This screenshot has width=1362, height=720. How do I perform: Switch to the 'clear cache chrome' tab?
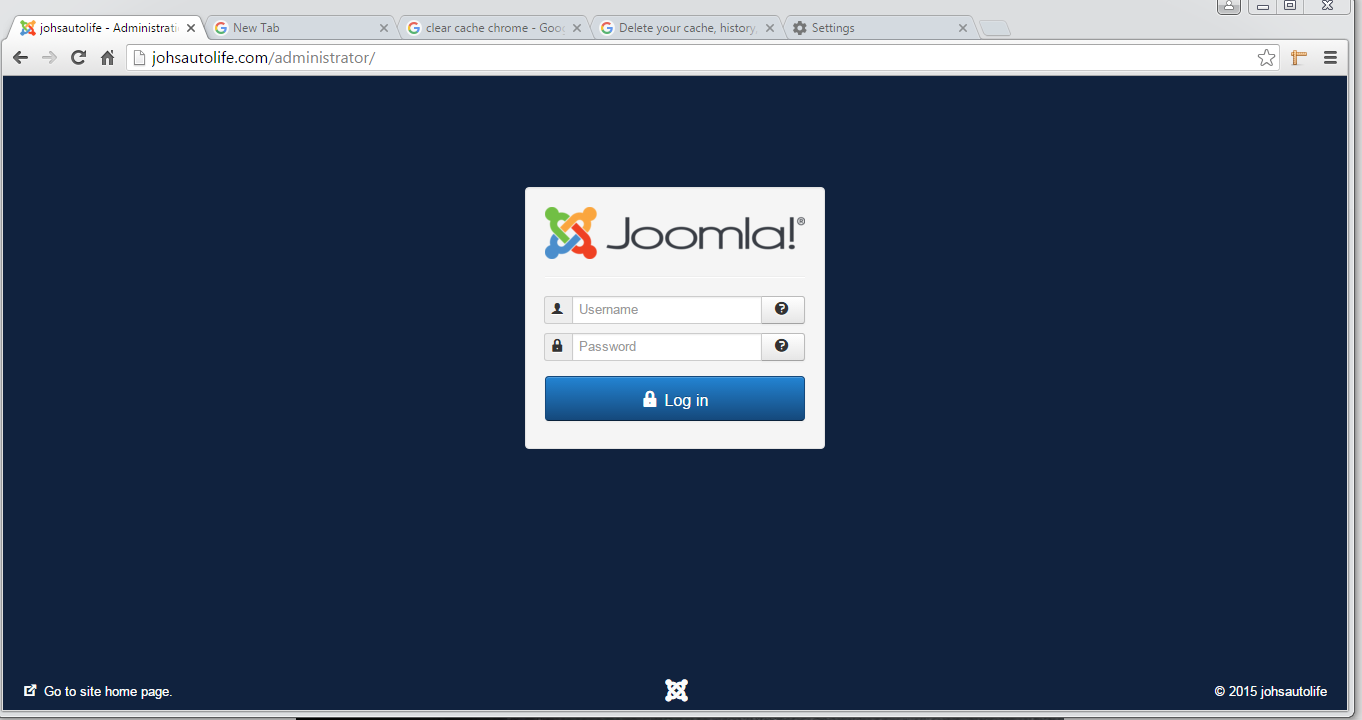coord(485,28)
